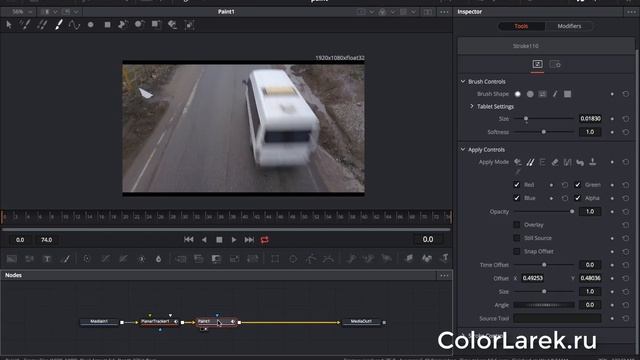
Task: Toggle keyframe dot for Brush Size
Action: [x=612, y=119]
